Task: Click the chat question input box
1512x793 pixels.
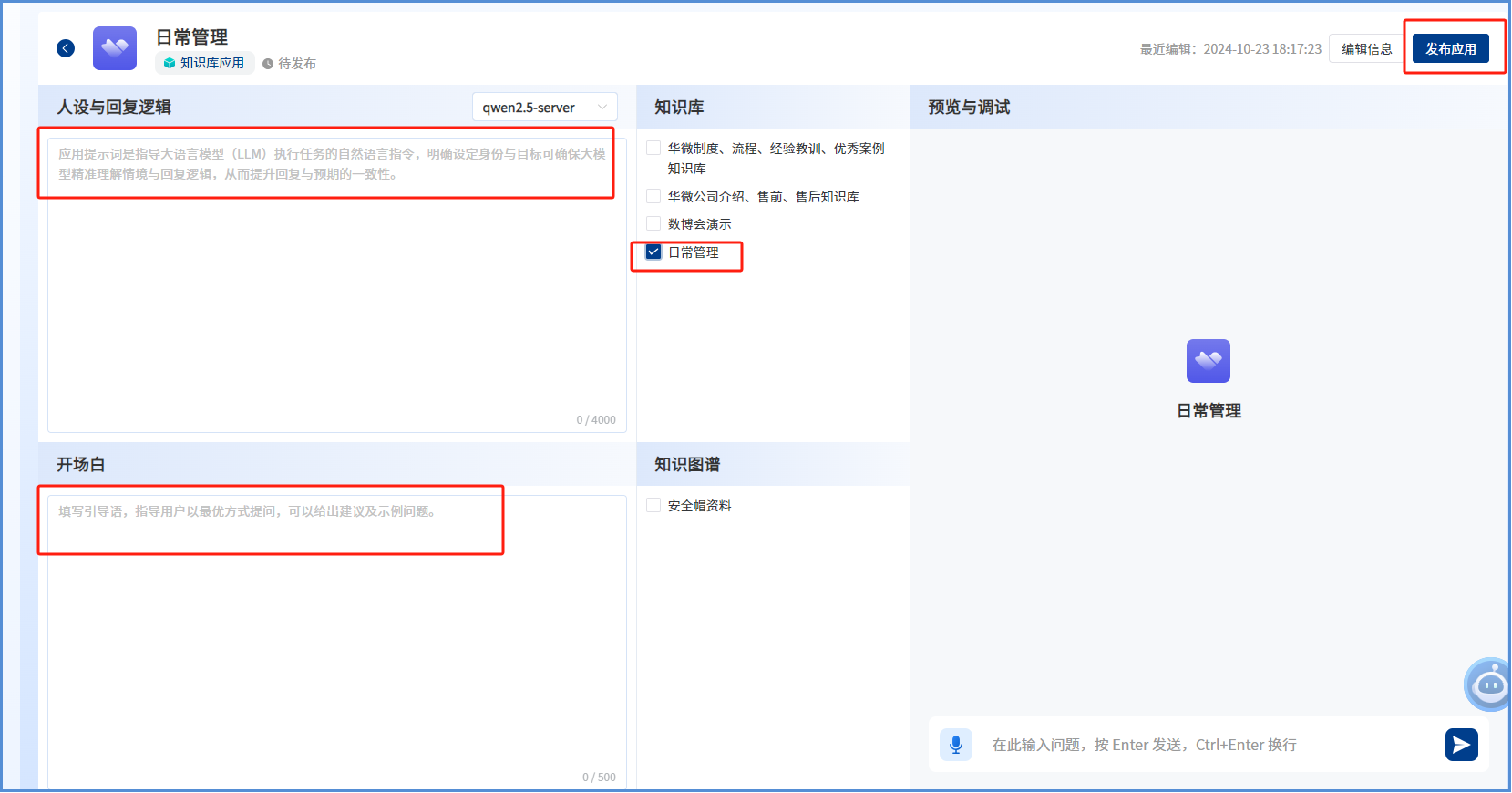Action: [x=1203, y=745]
